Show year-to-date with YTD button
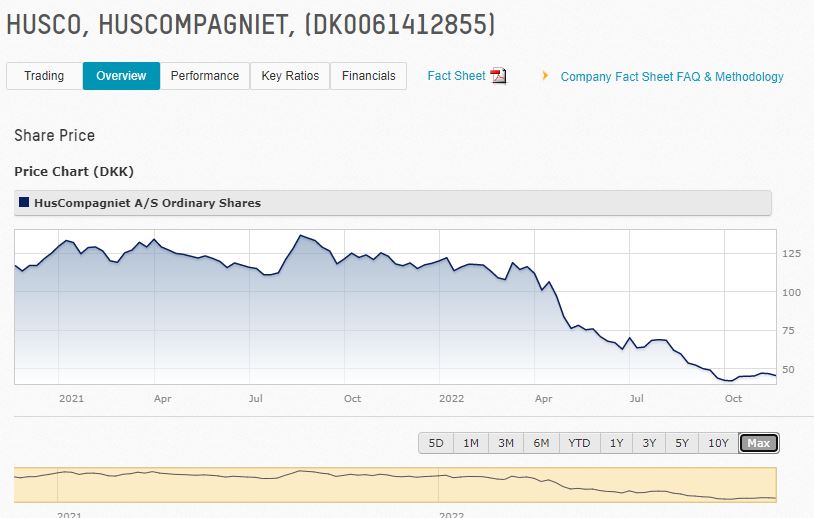 [579, 443]
